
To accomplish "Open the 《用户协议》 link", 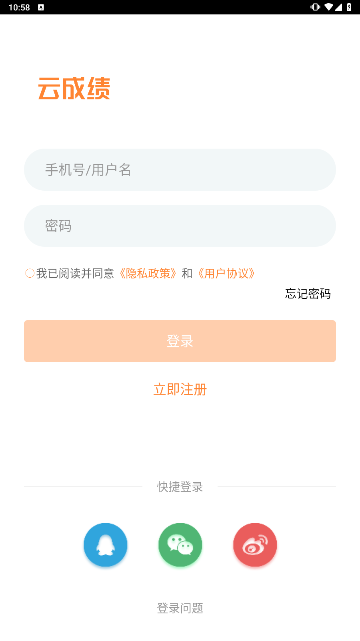I will point(226,273).
